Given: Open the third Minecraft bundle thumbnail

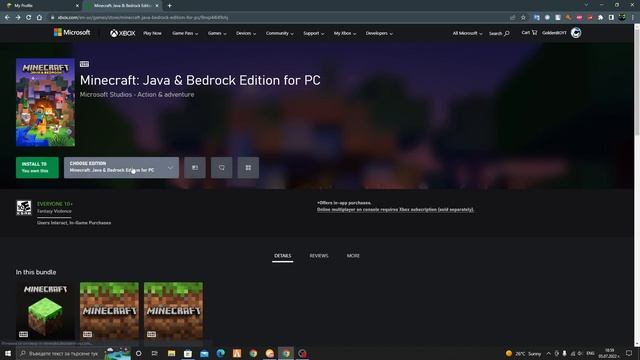Looking at the screenshot, I should pyautogui.click(x=173, y=311).
